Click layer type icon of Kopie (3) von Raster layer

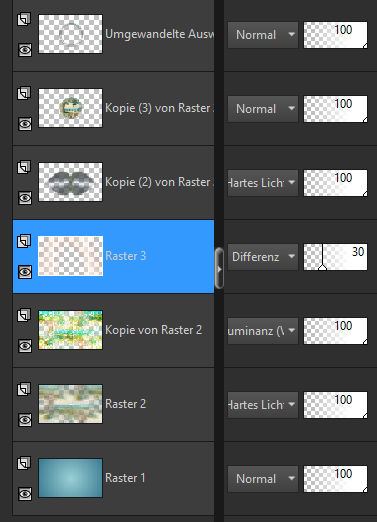pos(24,93)
